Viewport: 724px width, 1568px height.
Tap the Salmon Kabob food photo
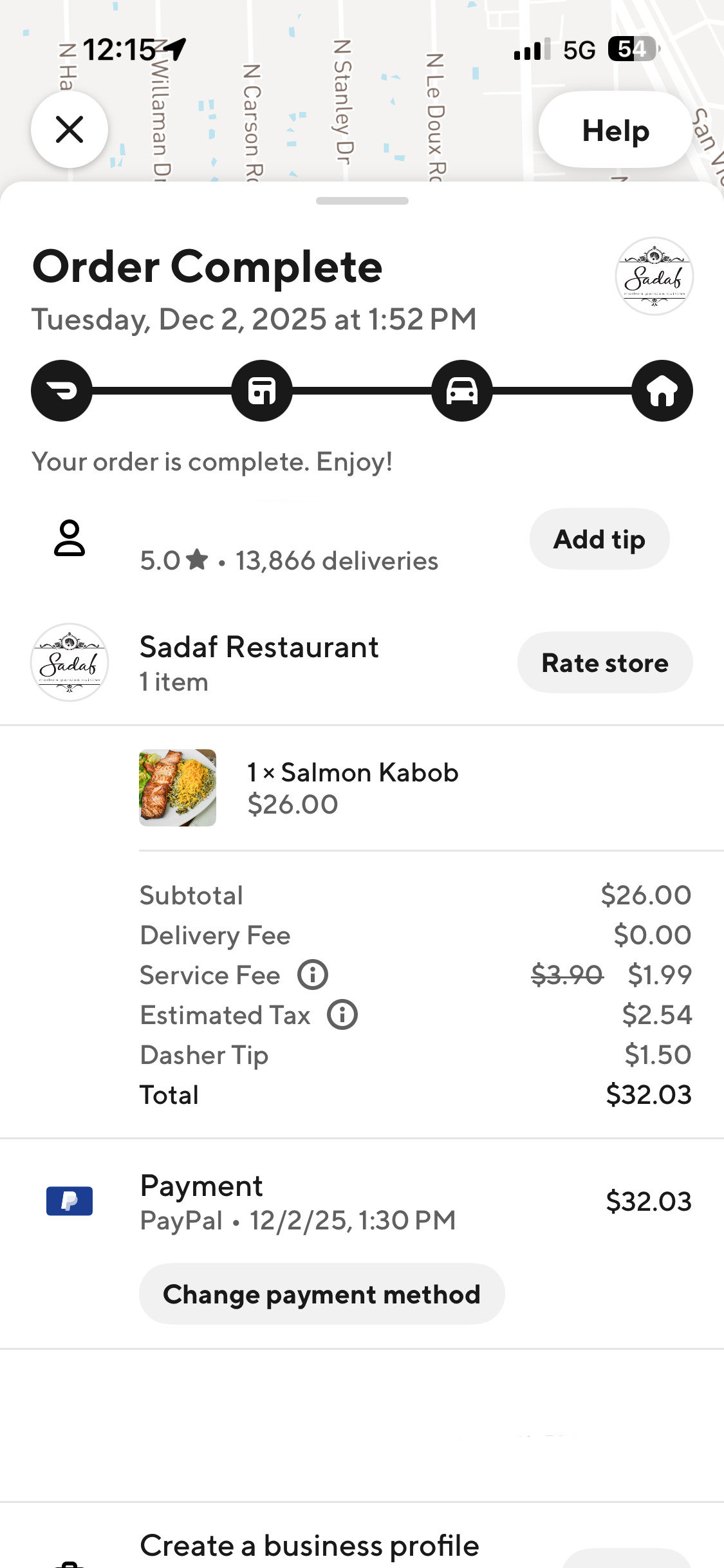coord(178,788)
